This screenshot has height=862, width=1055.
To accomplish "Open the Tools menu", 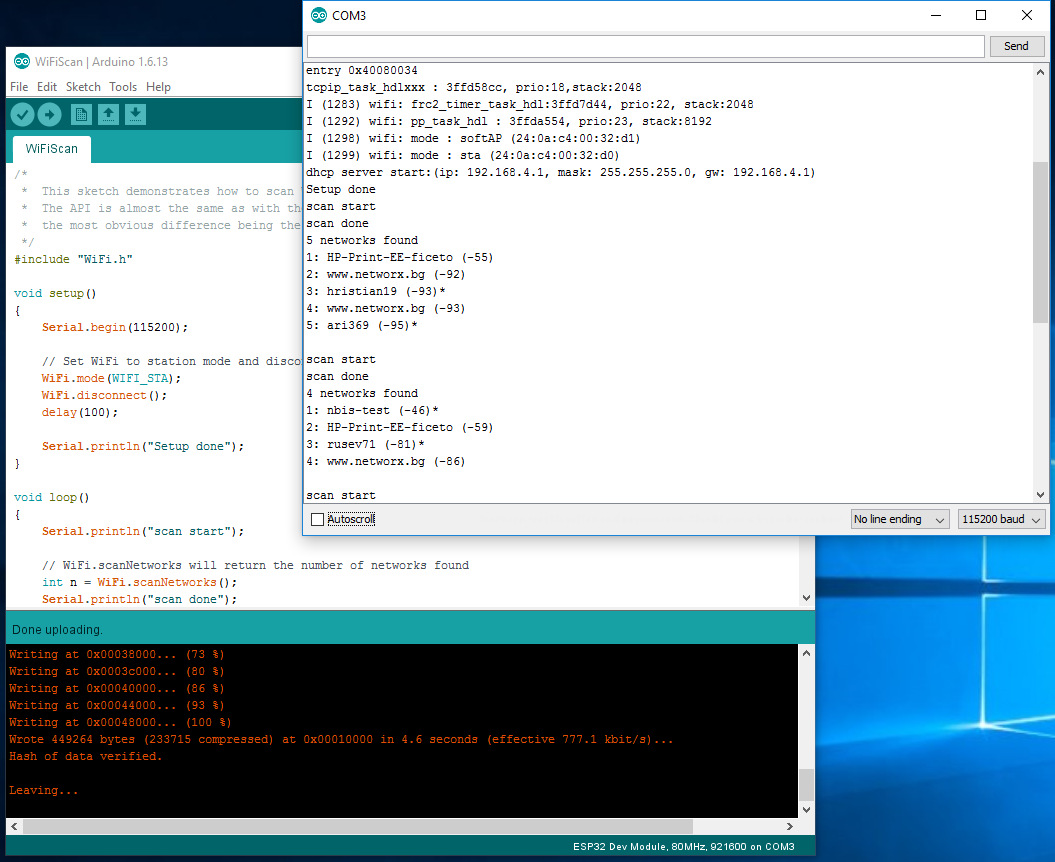I will coord(123,87).
